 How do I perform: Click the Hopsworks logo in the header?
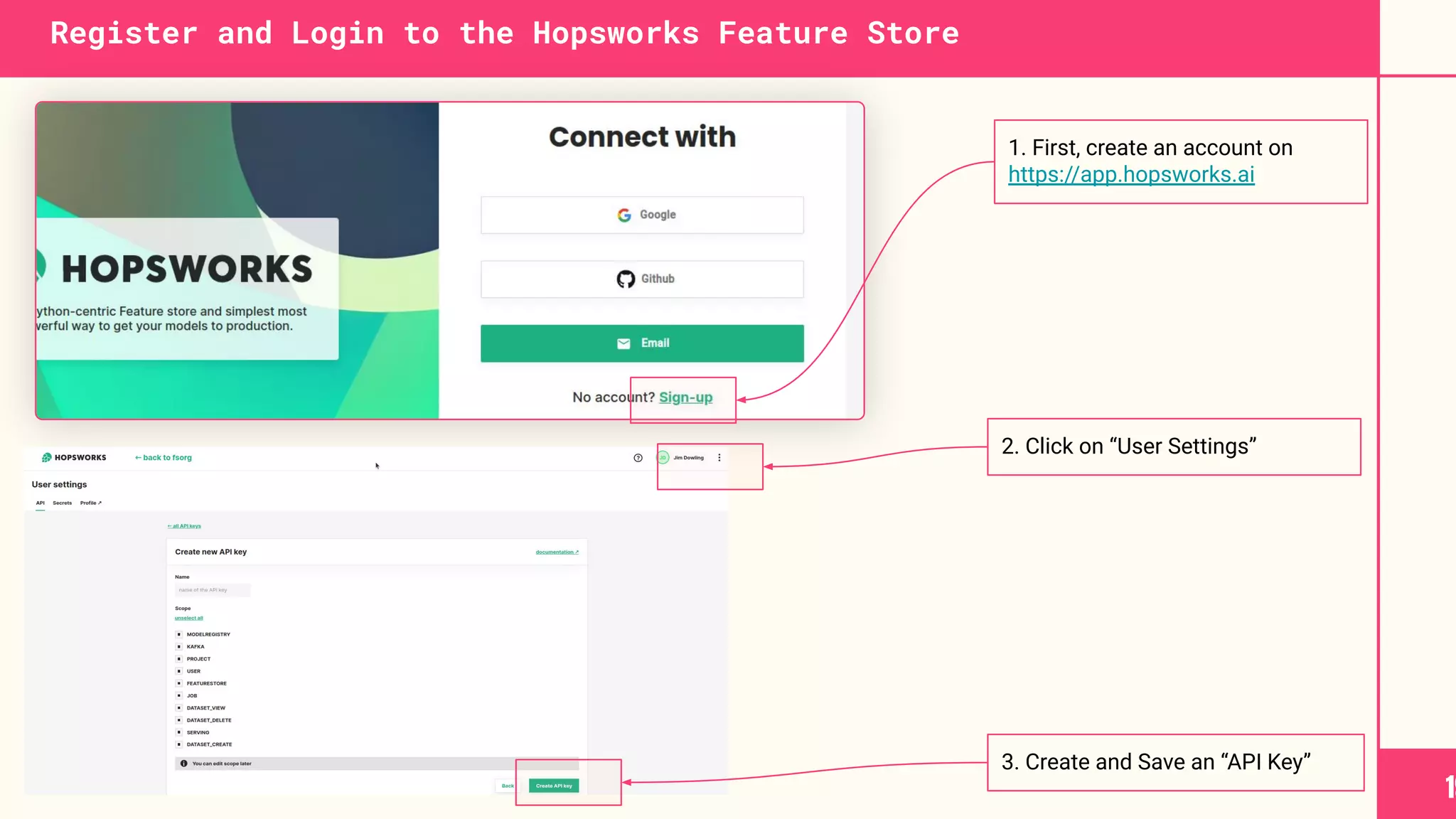click(74, 457)
